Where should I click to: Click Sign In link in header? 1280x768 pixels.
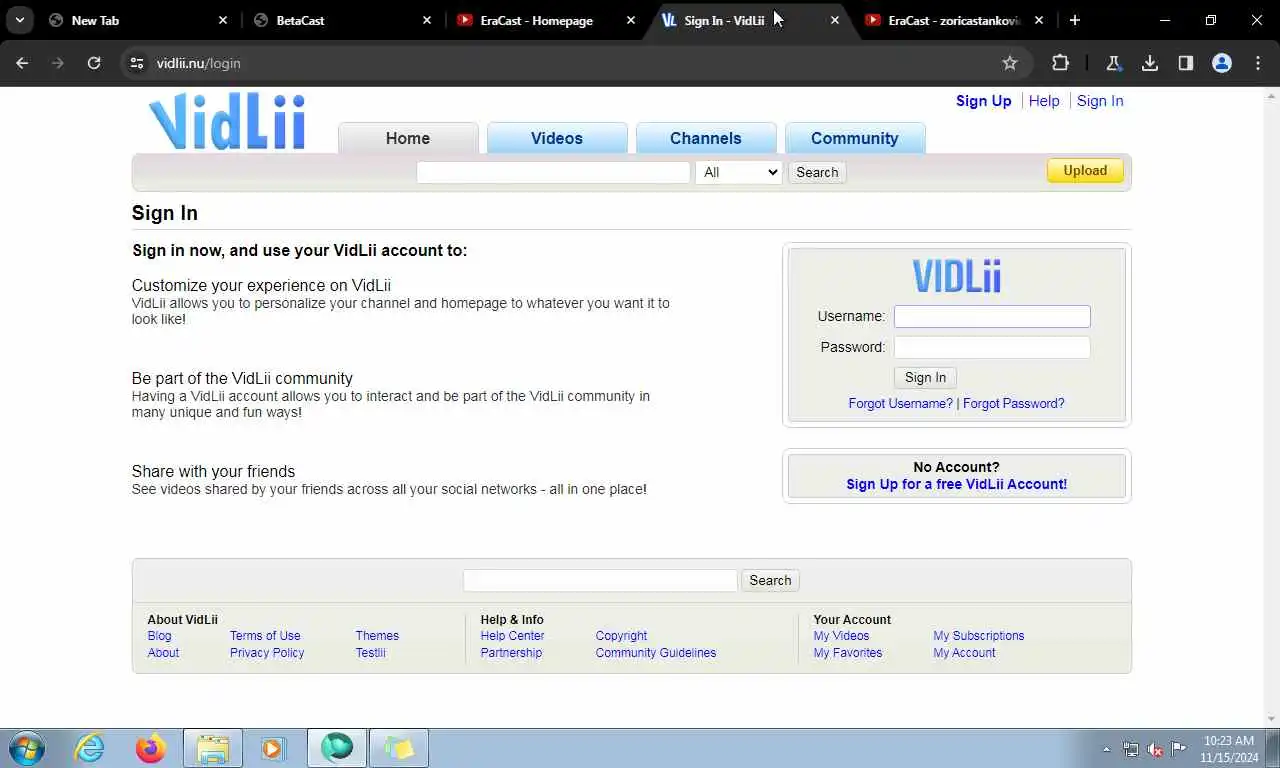pyautogui.click(x=1100, y=101)
